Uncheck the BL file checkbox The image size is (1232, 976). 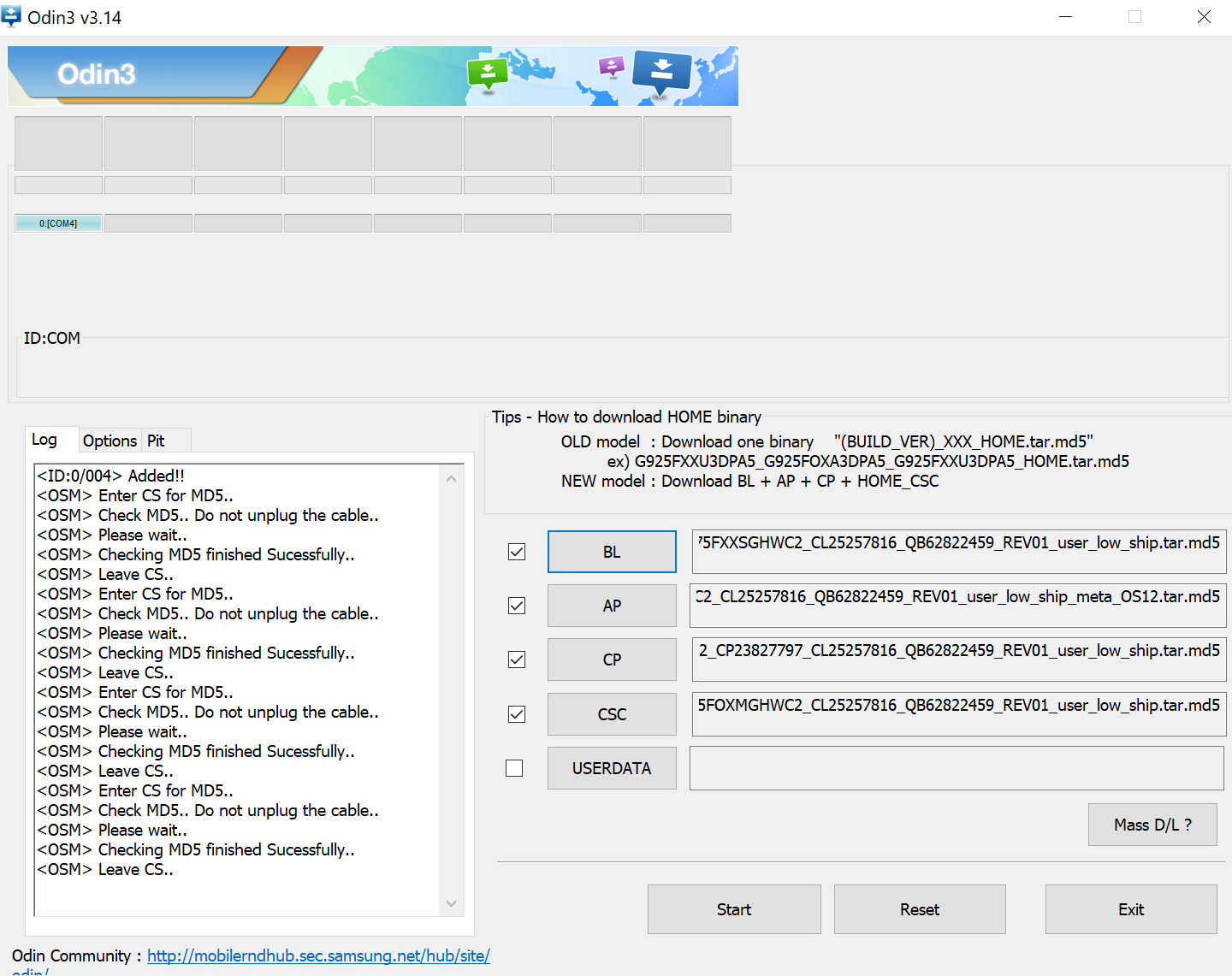[517, 552]
